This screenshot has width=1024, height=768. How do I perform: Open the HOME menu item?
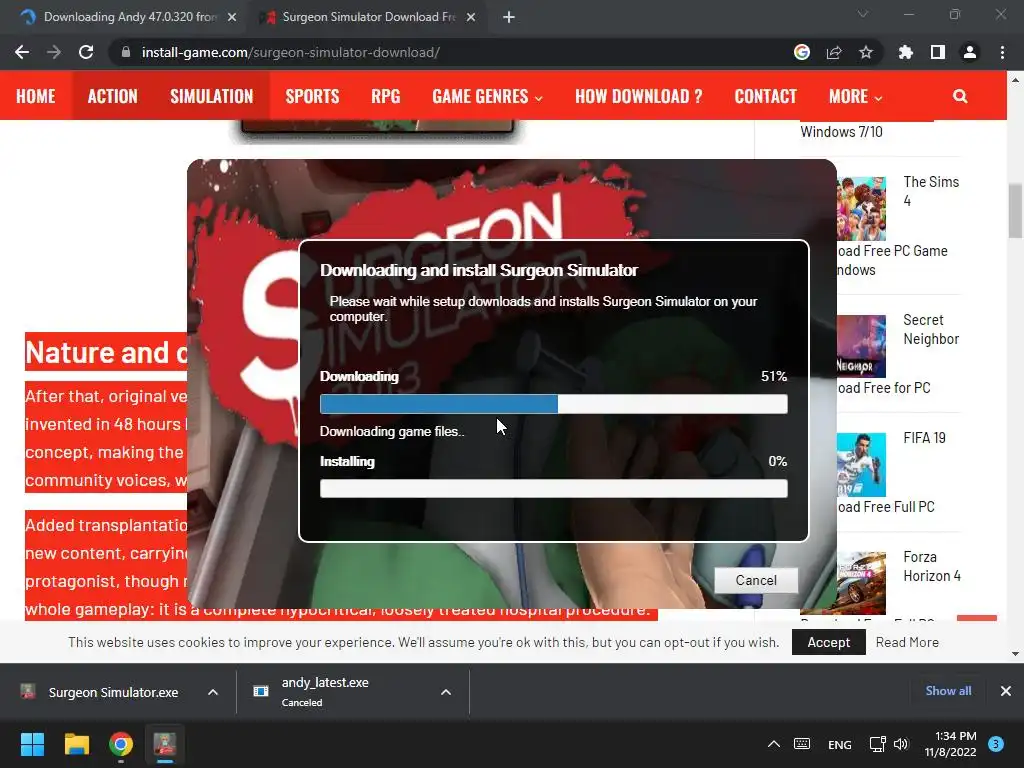[x=36, y=96]
